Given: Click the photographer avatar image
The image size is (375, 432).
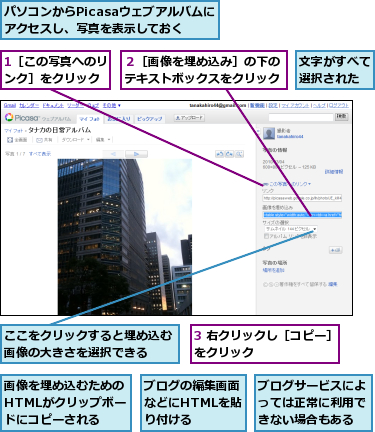Looking at the screenshot, I should [x=269, y=133].
